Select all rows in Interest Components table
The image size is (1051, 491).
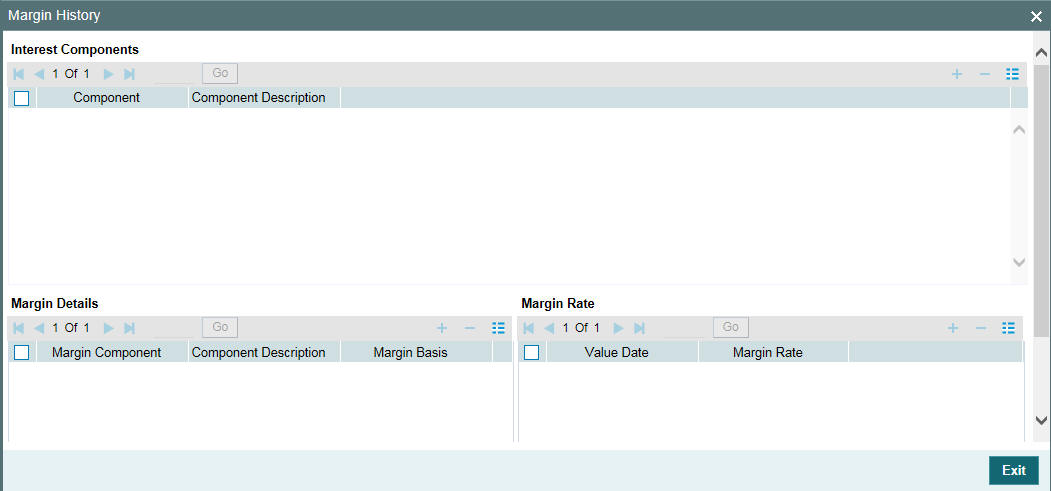click(x=21, y=98)
